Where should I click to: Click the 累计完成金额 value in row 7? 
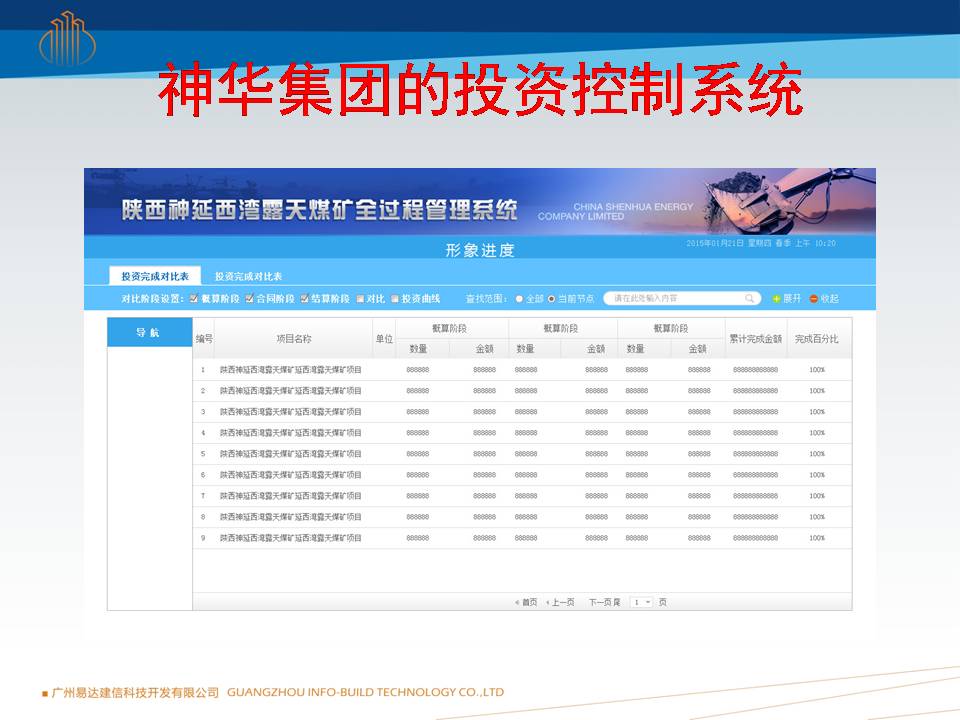coord(756,496)
